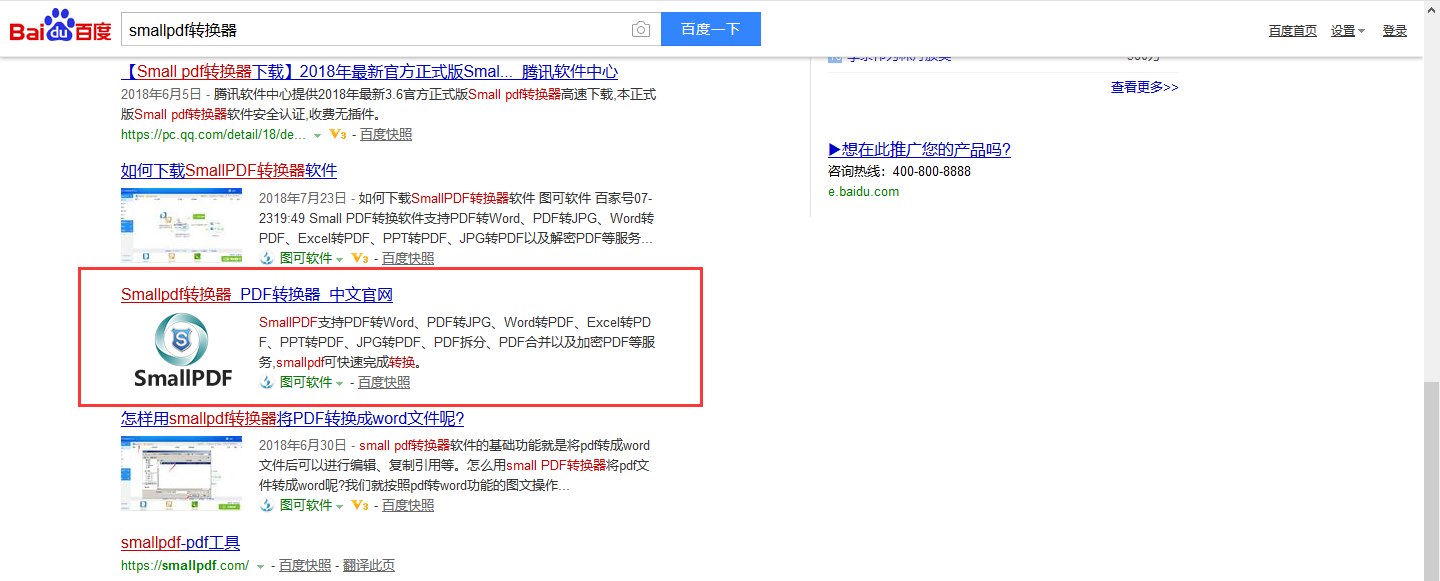Open 百度快照 for 如何下载SmallPDF result

tap(408, 258)
